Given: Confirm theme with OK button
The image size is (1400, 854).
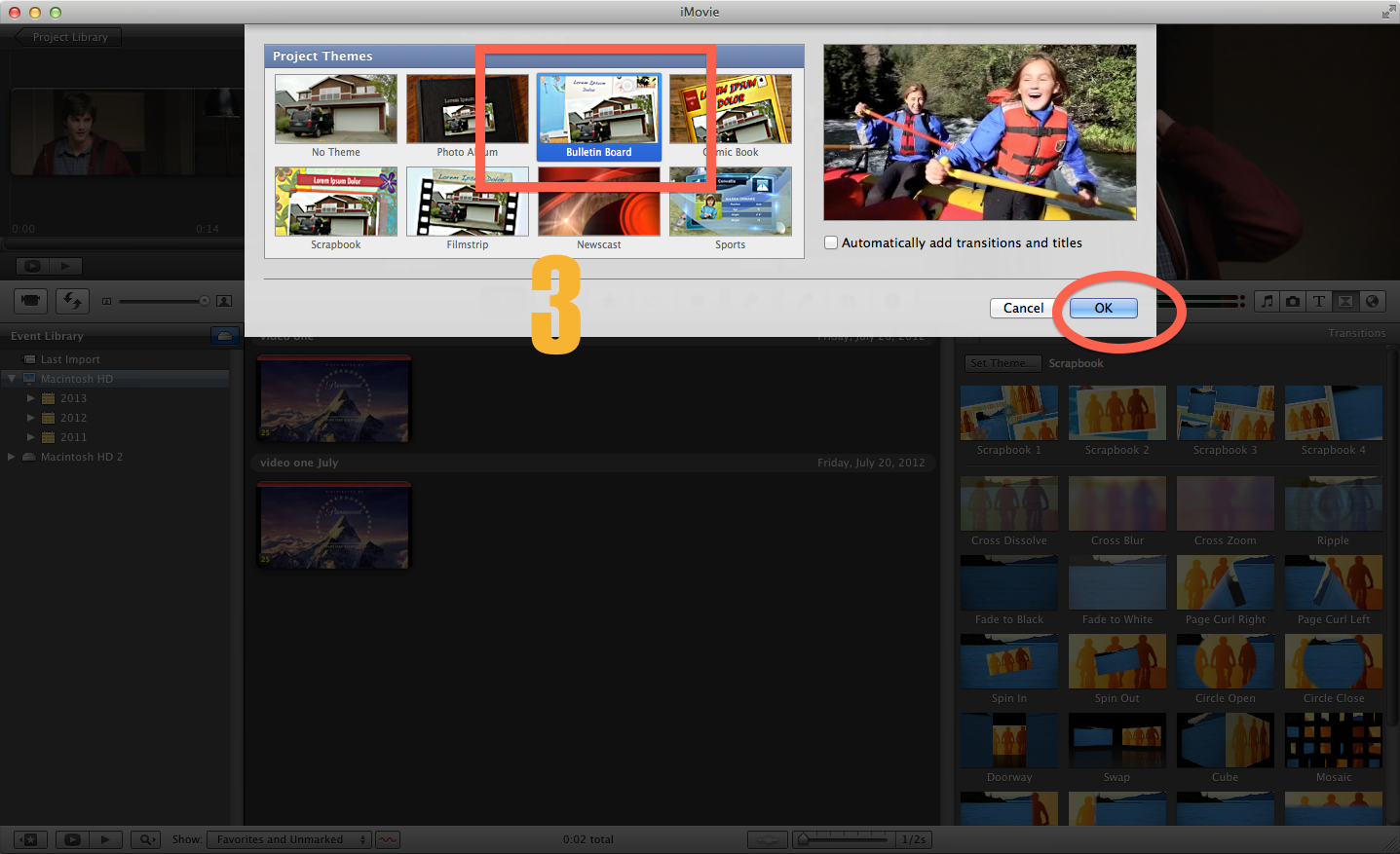Looking at the screenshot, I should tap(1103, 308).
